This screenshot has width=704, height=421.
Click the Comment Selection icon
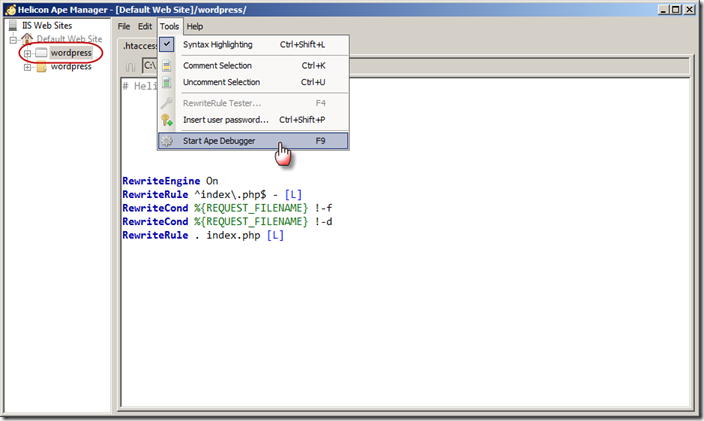tap(167, 65)
